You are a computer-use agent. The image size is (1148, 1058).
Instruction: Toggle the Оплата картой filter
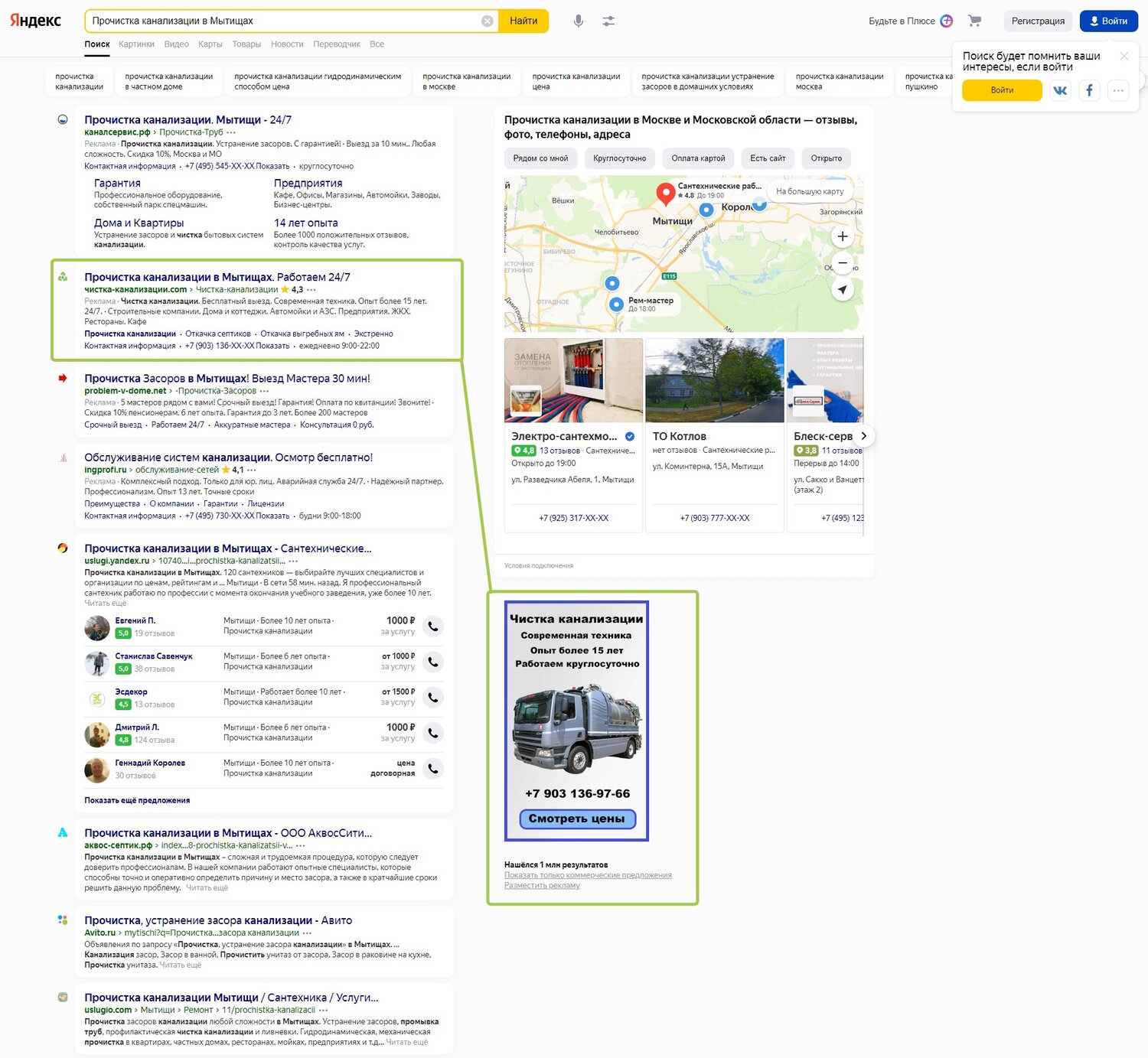coord(698,158)
